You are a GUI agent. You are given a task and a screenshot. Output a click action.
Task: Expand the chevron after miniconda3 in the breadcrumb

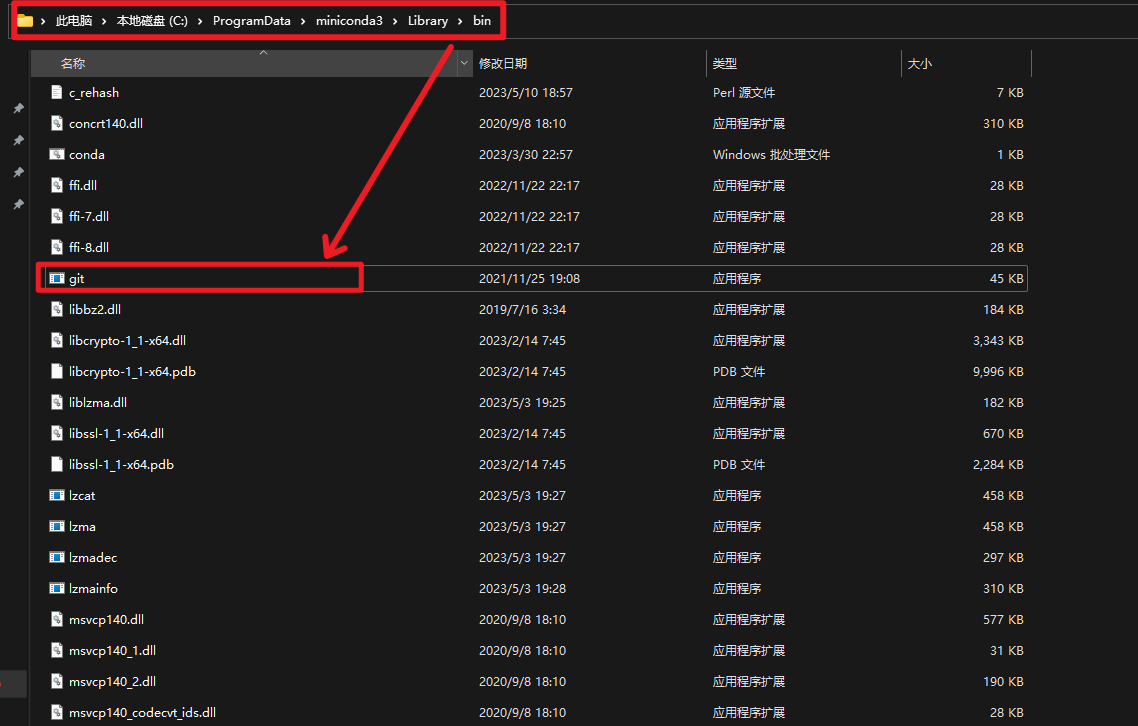(x=395, y=21)
